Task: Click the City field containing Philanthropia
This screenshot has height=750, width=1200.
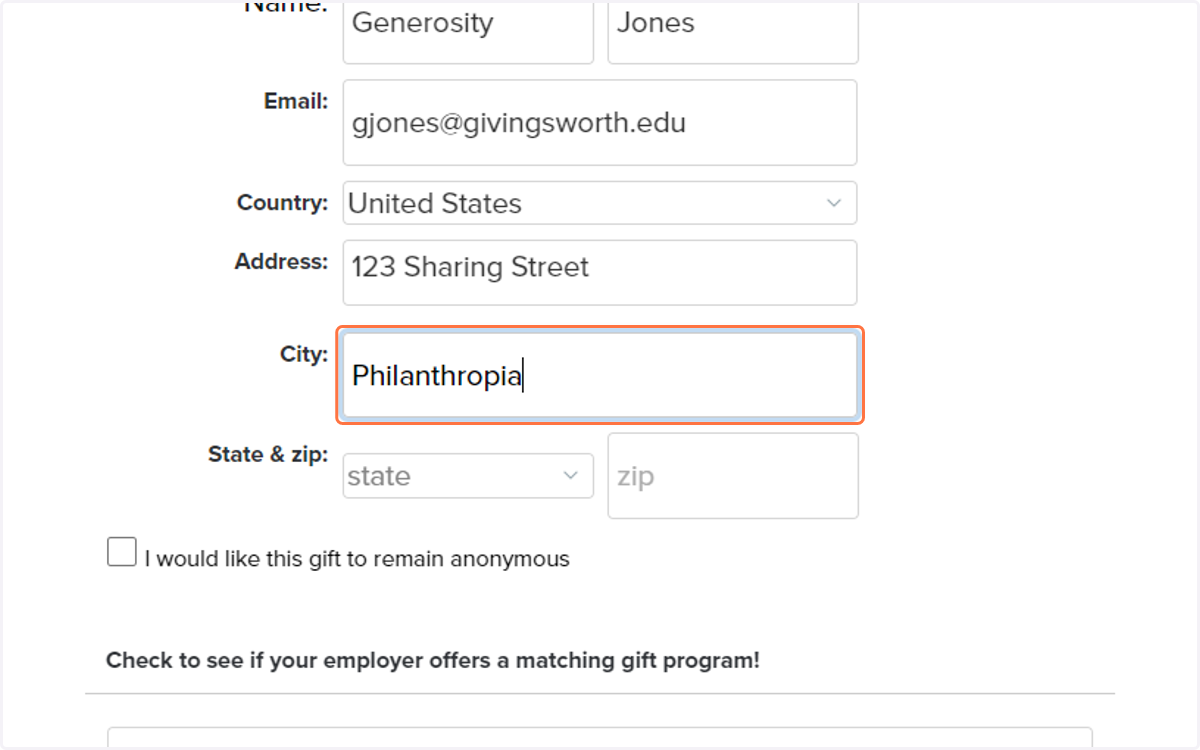Action: tap(600, 376)
